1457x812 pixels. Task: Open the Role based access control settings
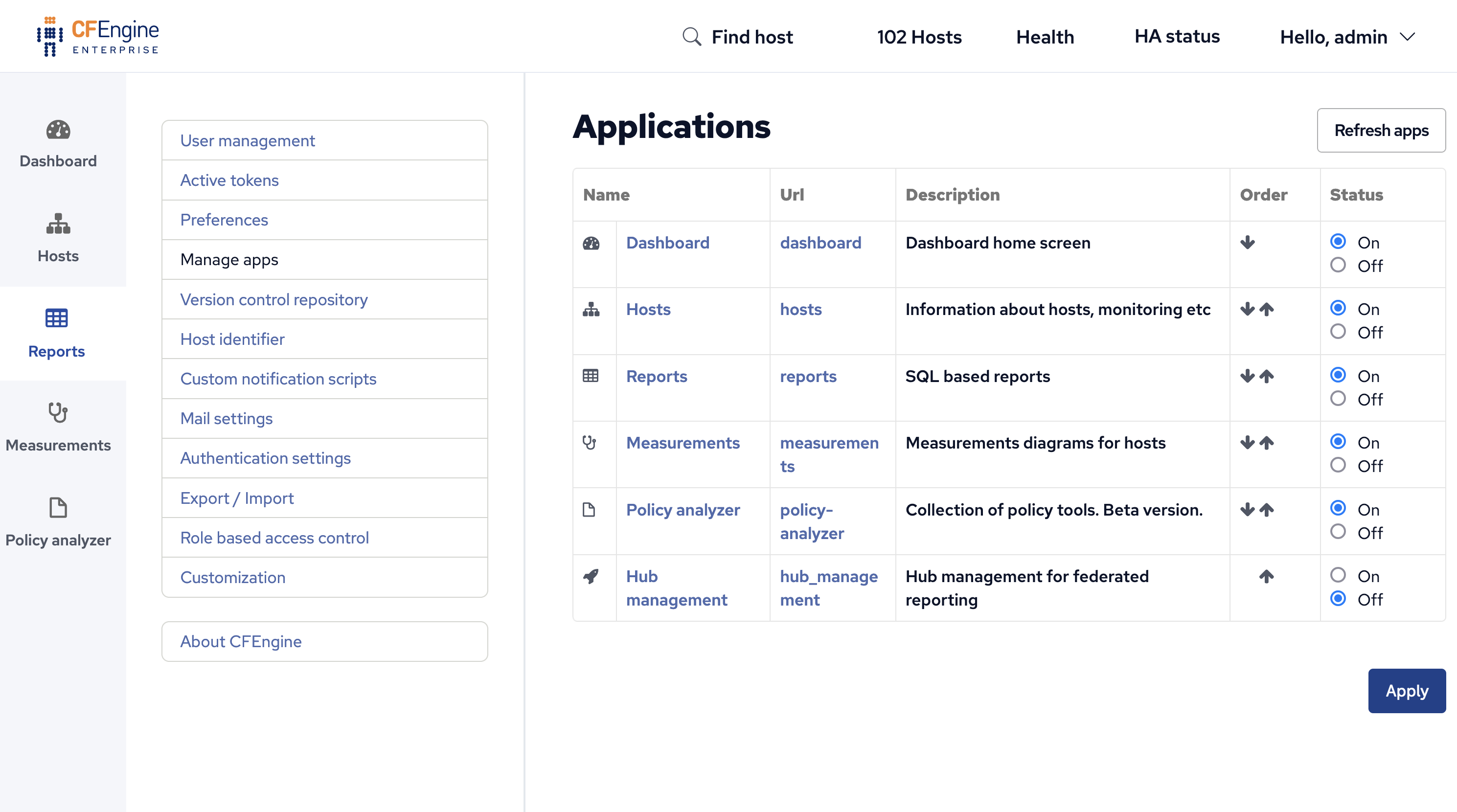[274, 537]
